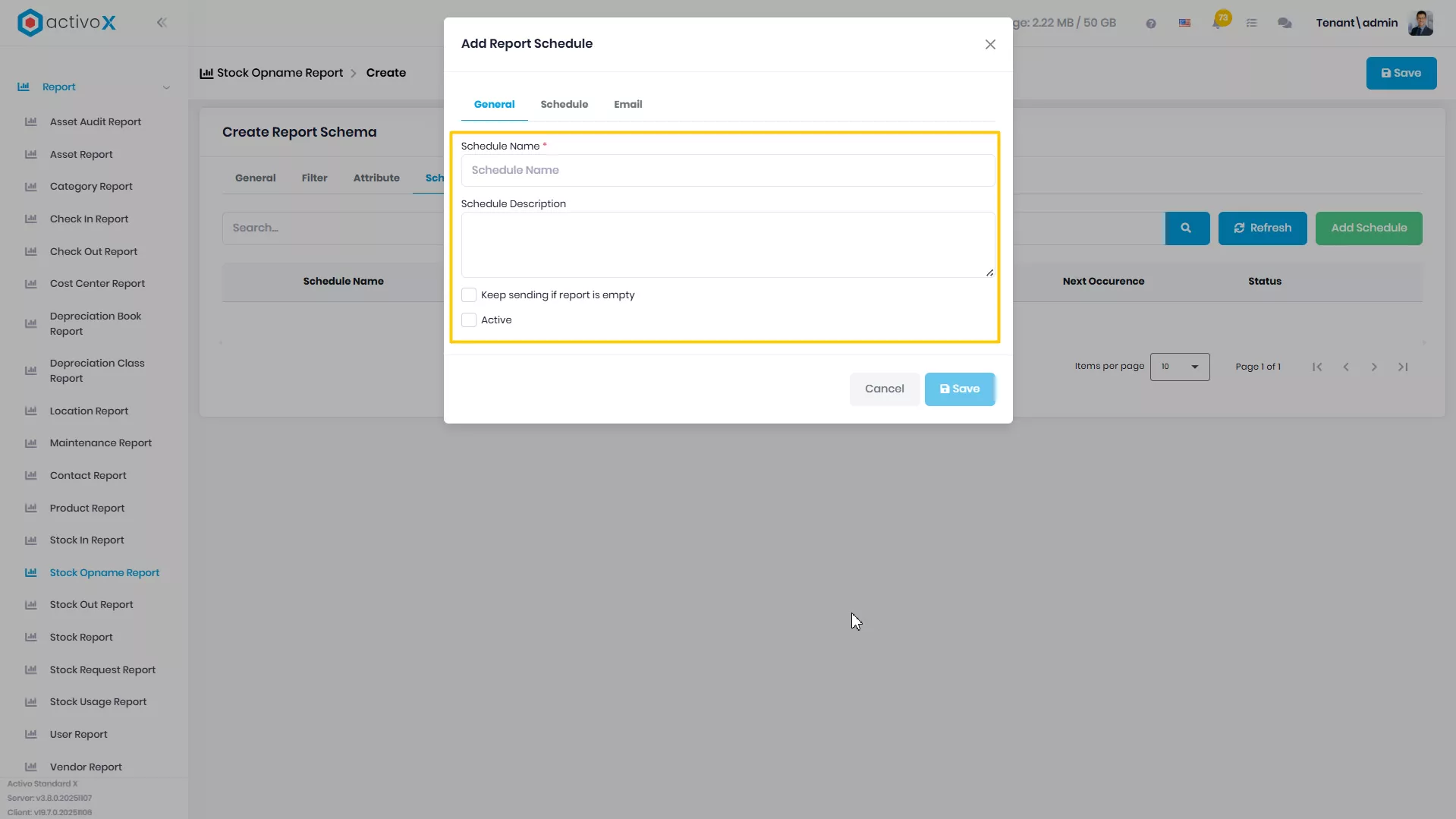
Task: Open Stock In Report in sidebar
Action: 86,540
